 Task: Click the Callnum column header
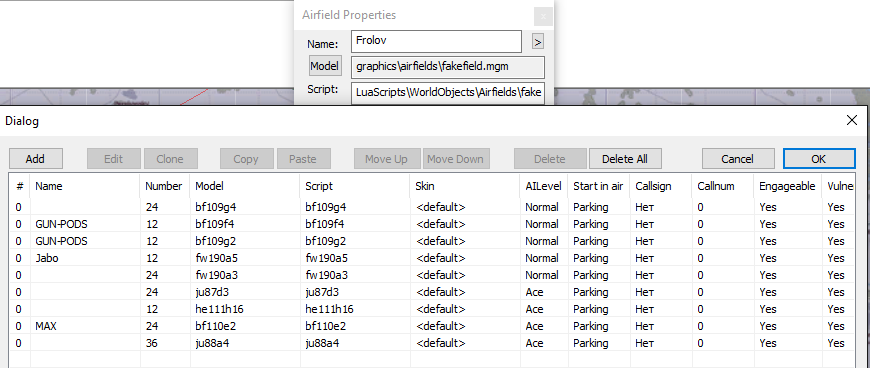(724, 186)
